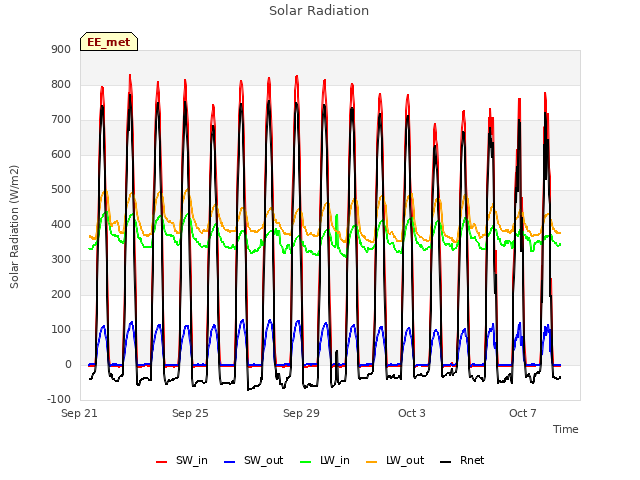Click the 600 y-axis tick label
The image size is (640, 480).
click(61, 155)
